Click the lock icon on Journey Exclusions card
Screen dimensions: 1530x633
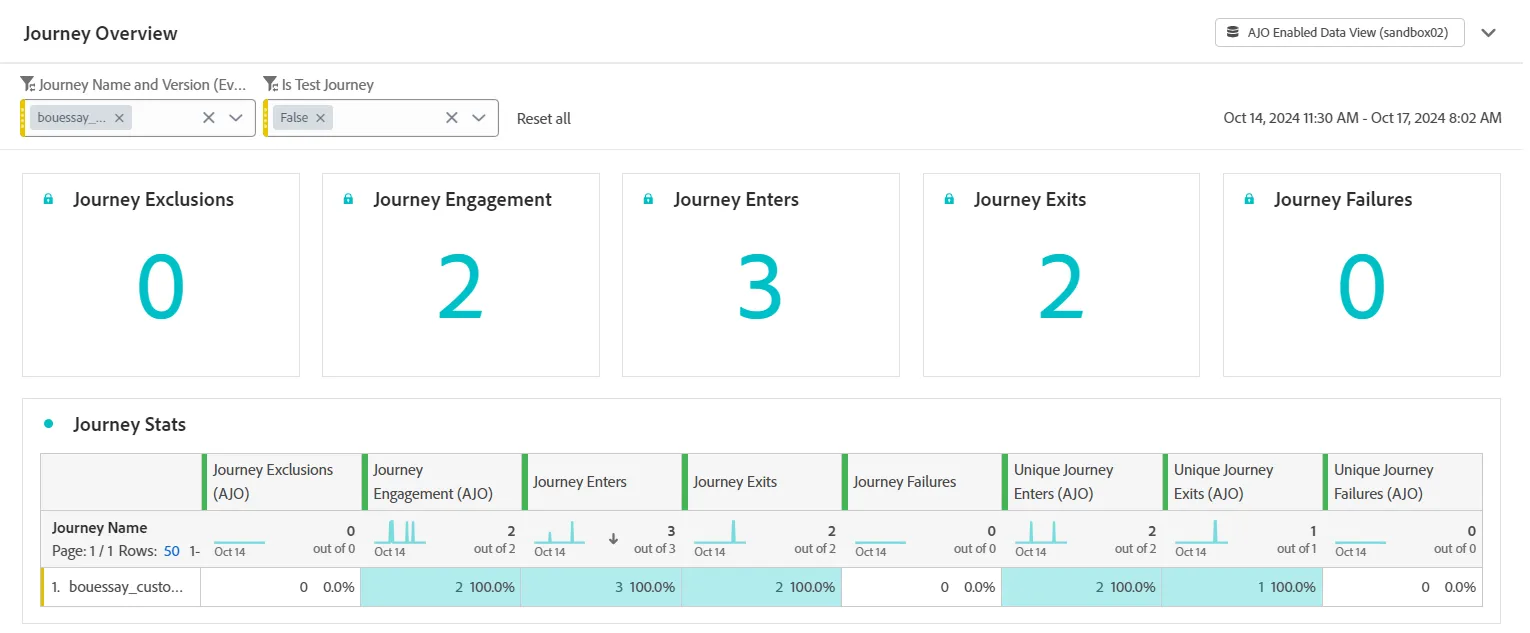48,200
